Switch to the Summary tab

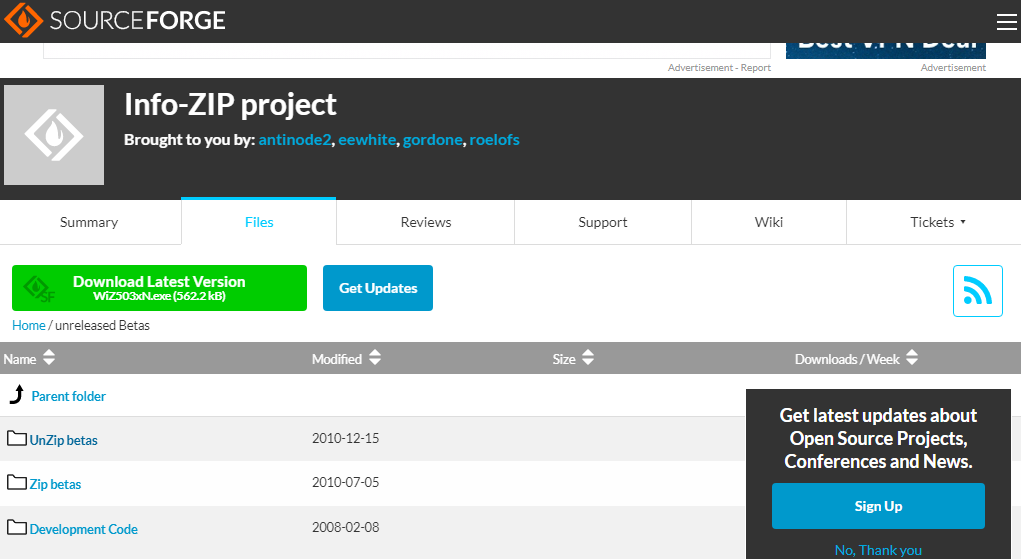pyautogui.click(x=89, y=222)
